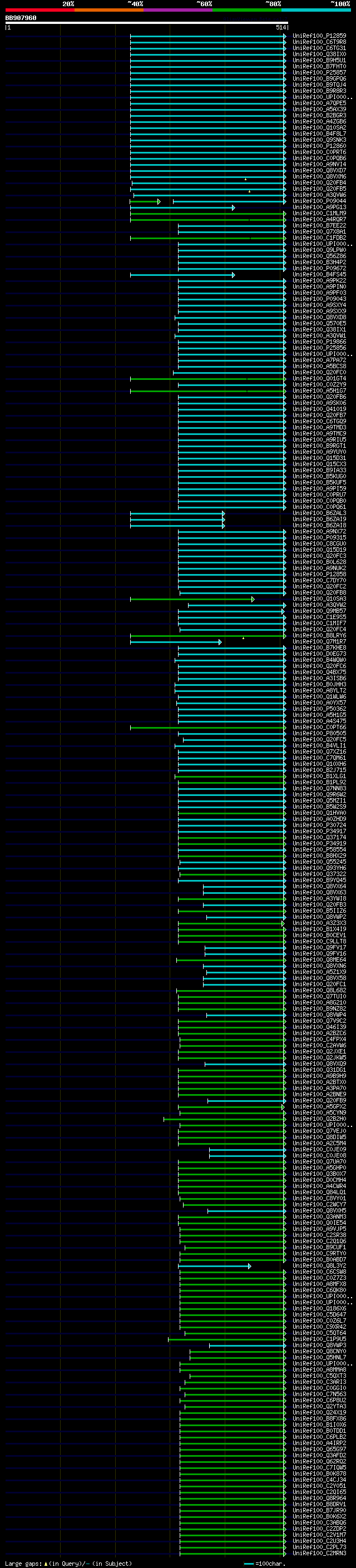Select the UniRef100_P12858 label
356x1568 pixels.
[x=319, y=575]
